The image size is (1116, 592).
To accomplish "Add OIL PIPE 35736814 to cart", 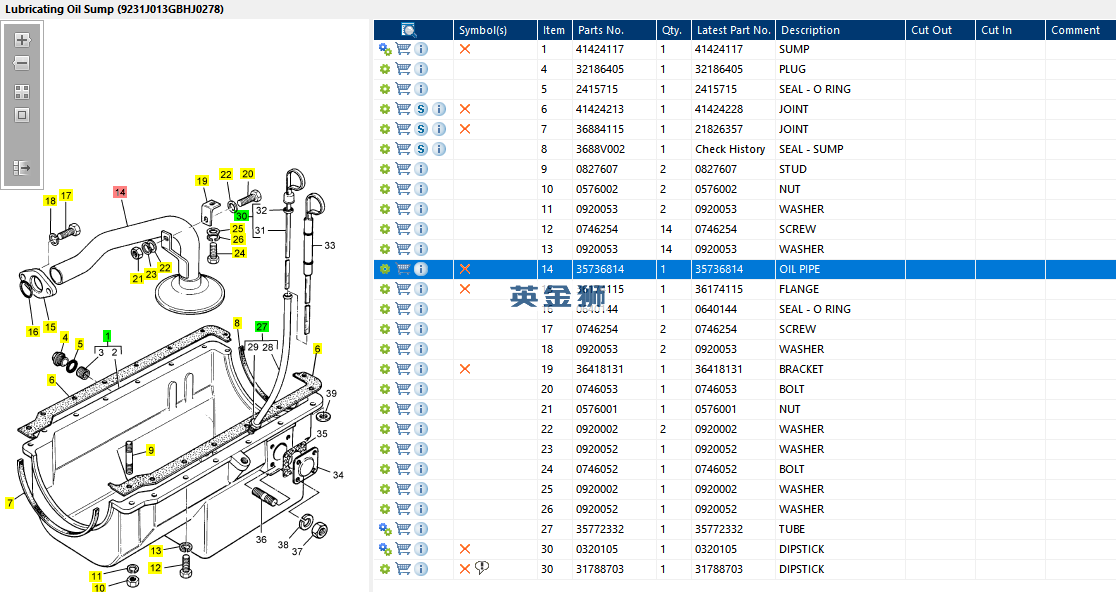I will (x=403, y=269).
